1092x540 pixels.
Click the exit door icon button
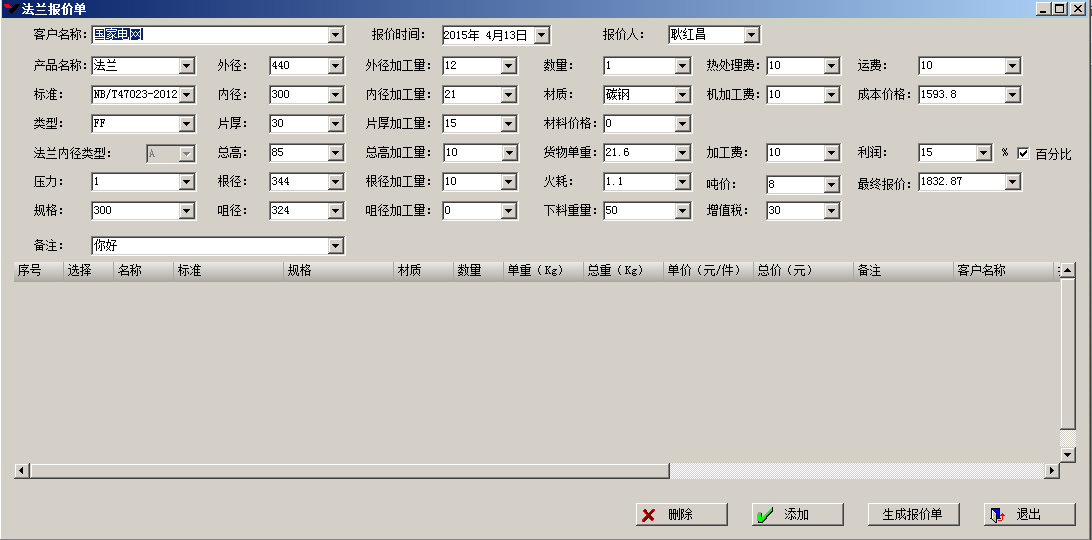pyautogui.click(x=997, y=515)
